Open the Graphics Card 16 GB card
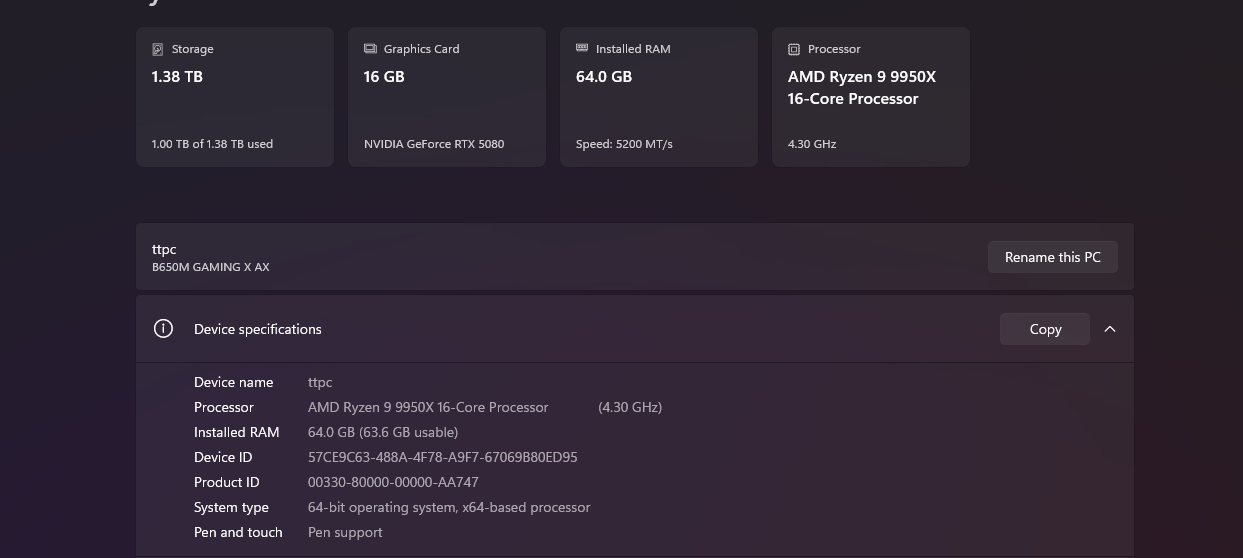 [447, 97]
